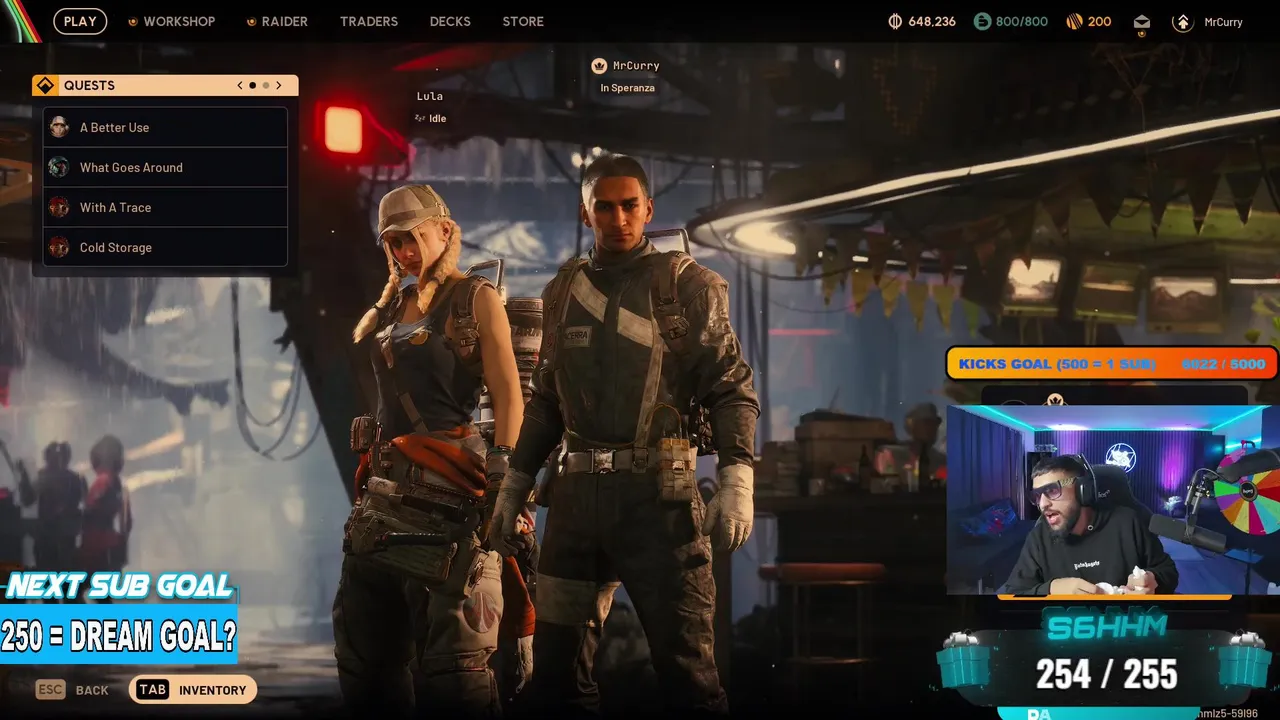Click the ESC key icon
This screenshot has height=720, width=1280.
[50, 690]
